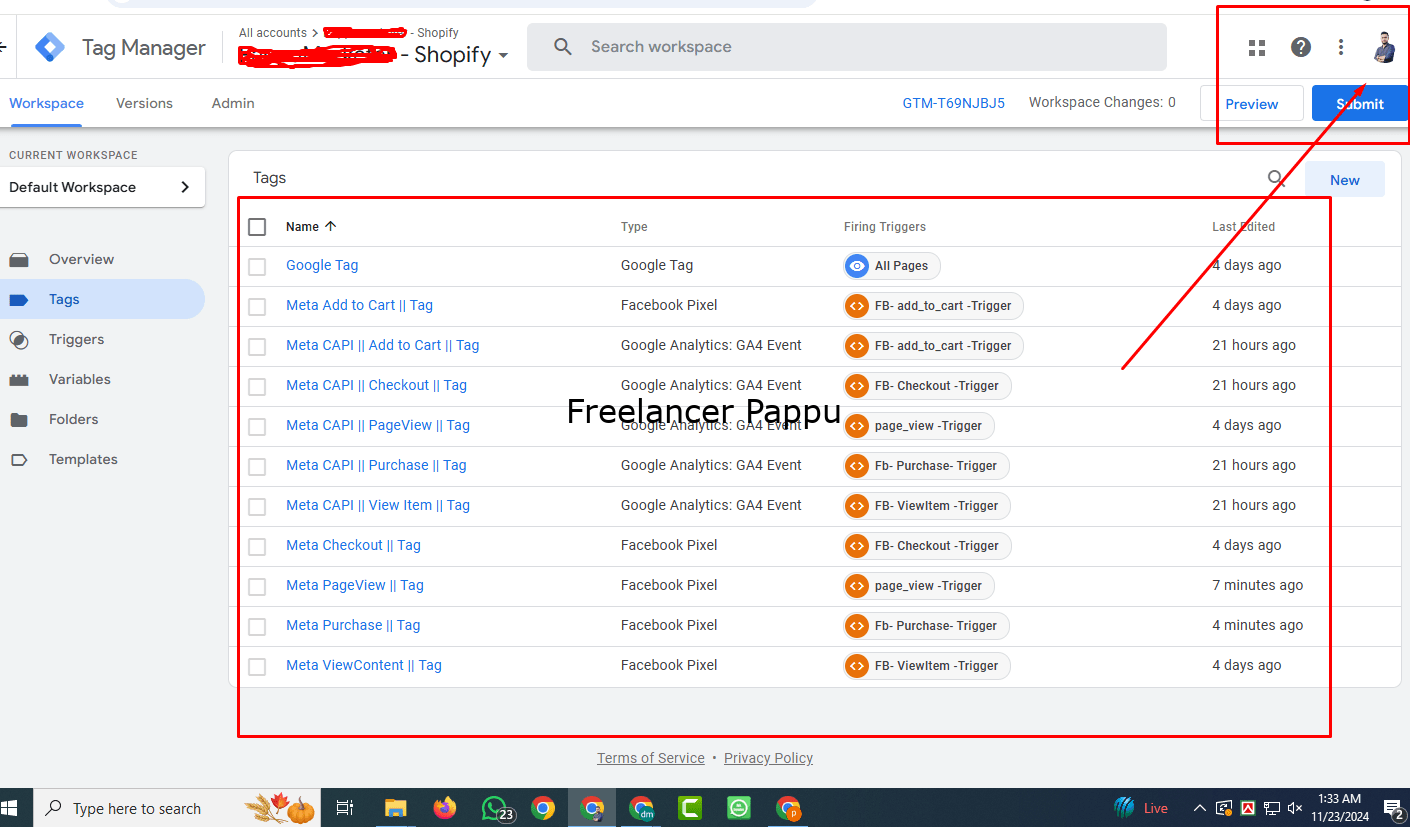Expand the Default Workspace selector
1410x827 pixels.
tap(102, 187)
